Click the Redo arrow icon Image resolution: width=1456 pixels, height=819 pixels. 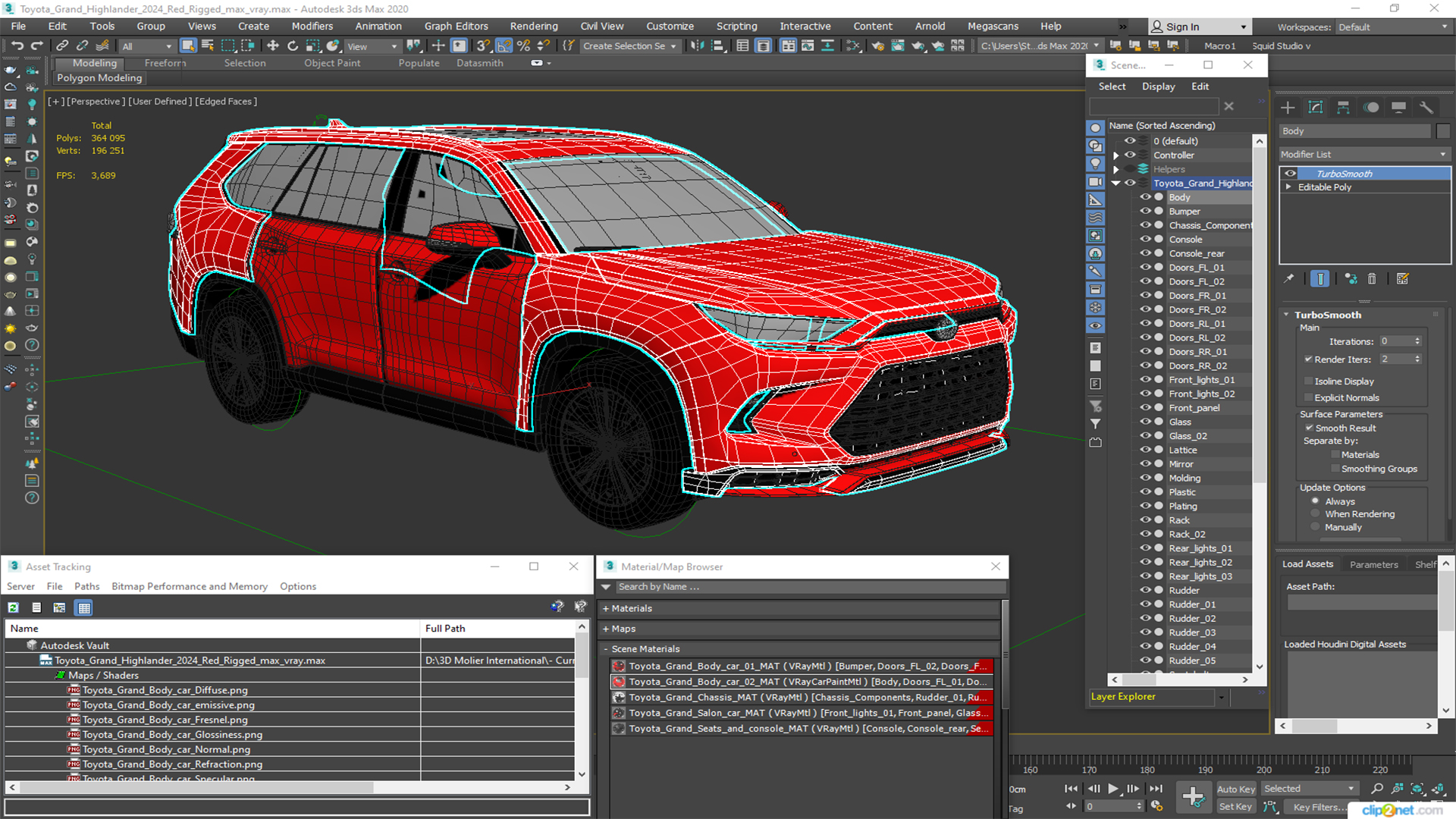click(36, 45)
